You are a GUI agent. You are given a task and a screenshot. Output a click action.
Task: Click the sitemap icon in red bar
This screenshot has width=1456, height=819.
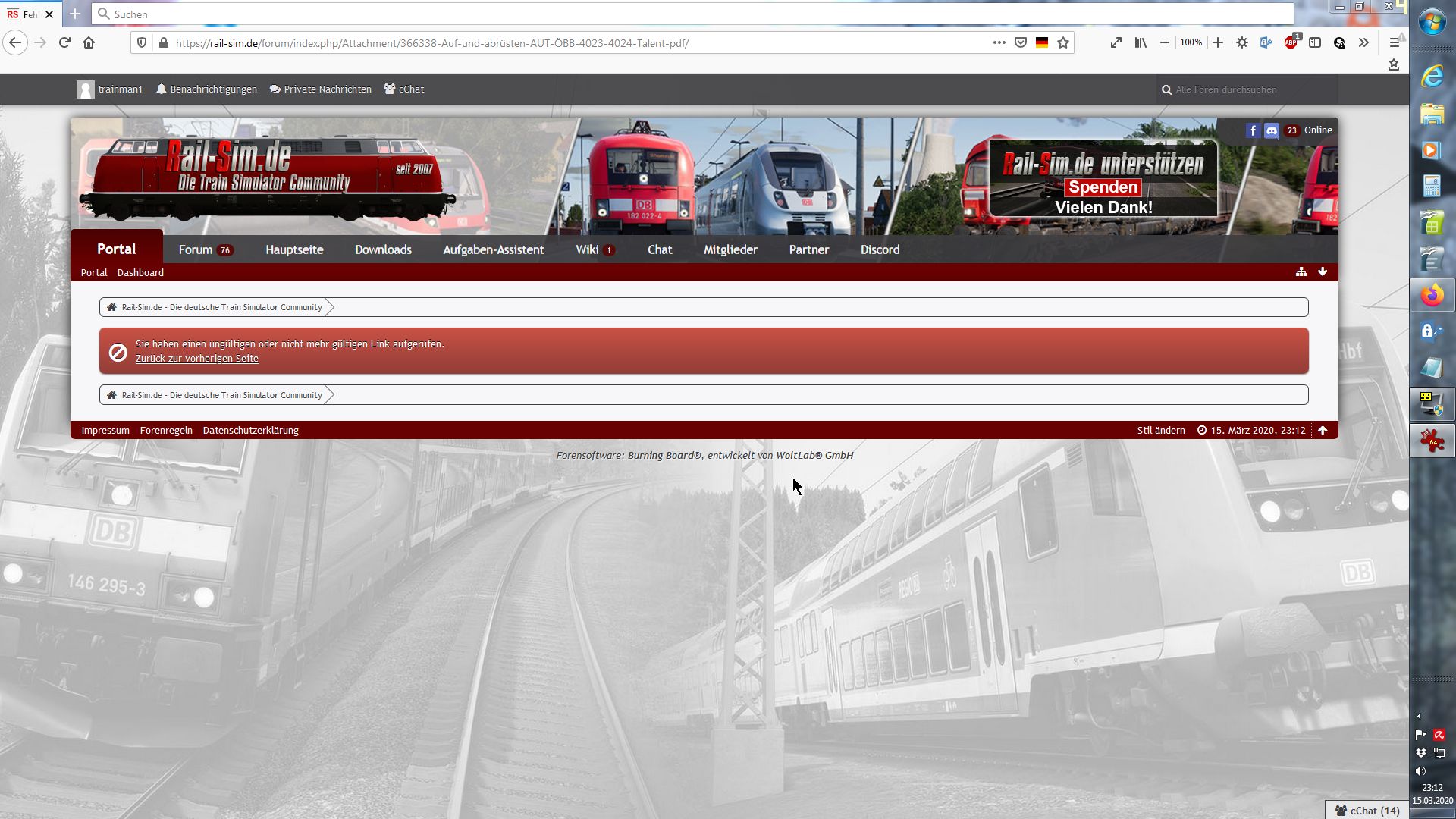[1301, 272]
